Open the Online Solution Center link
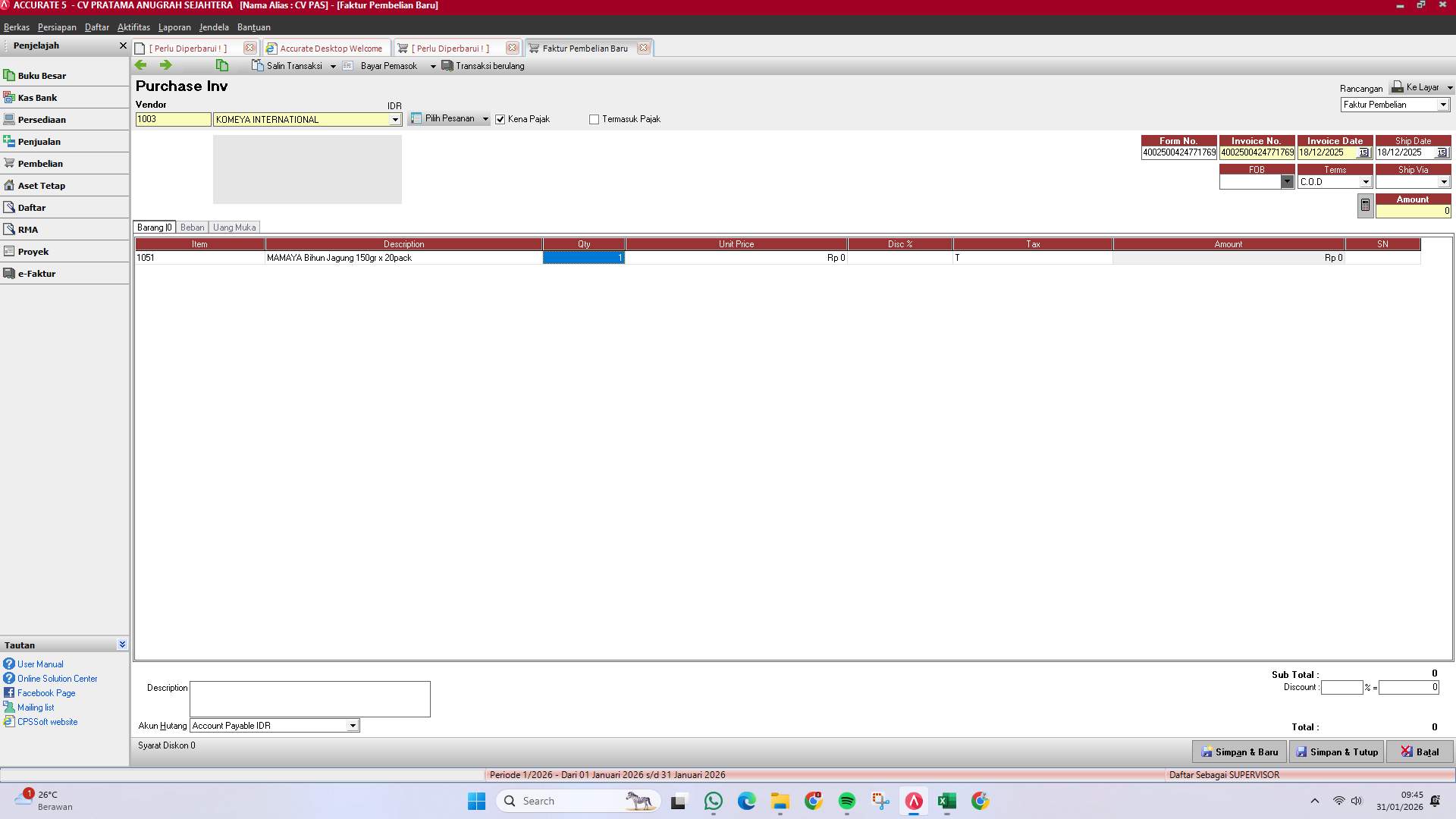This screenshot has width=1456, height=819. (x=57, y=678)
